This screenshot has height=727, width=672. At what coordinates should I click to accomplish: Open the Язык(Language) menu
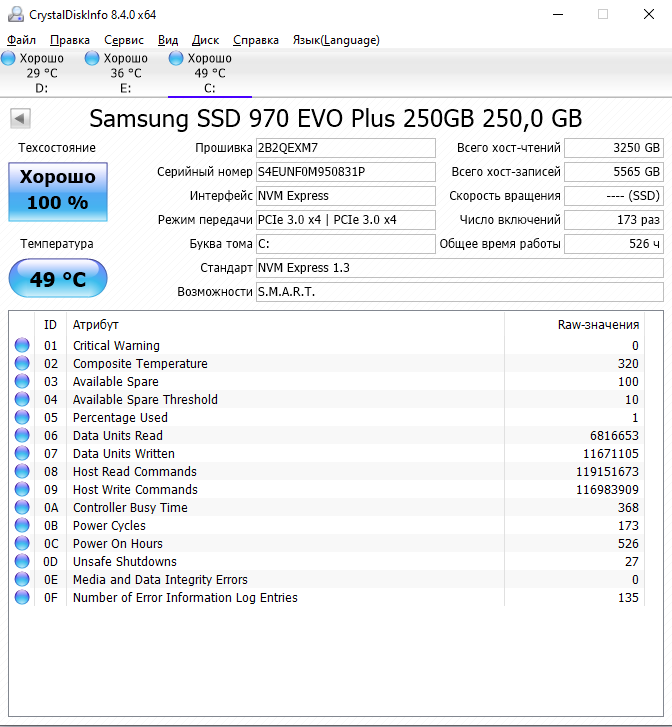(x=336, y=40)
